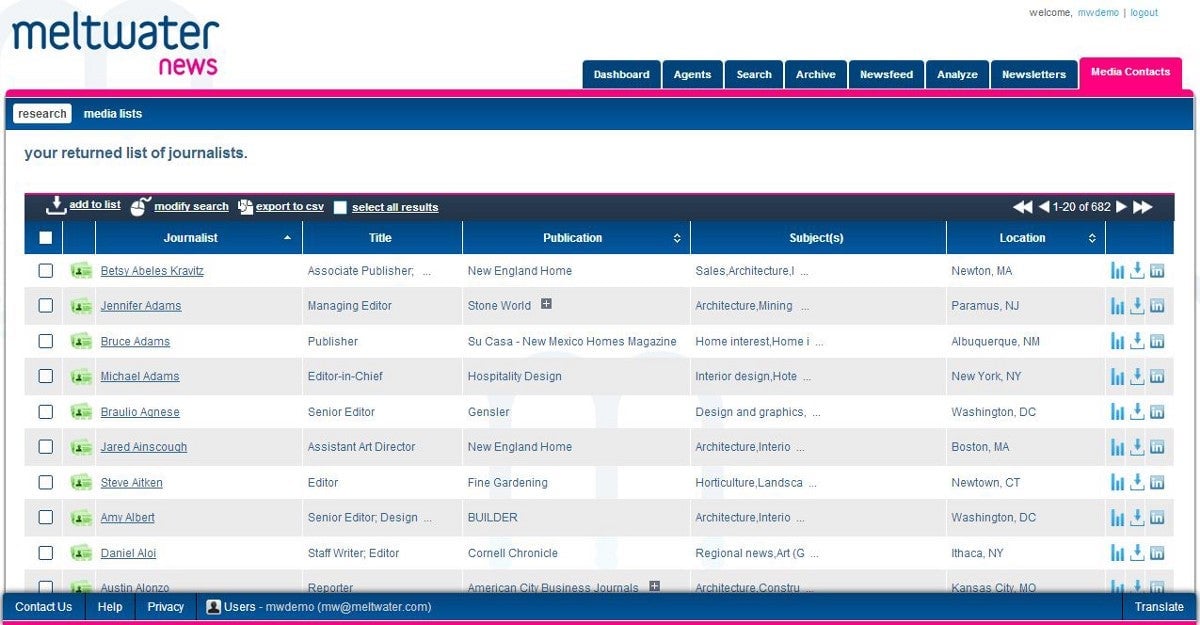Check the box for Jared Ainscough
Viewport: 1200px width, 625px height.
(45, 447)
